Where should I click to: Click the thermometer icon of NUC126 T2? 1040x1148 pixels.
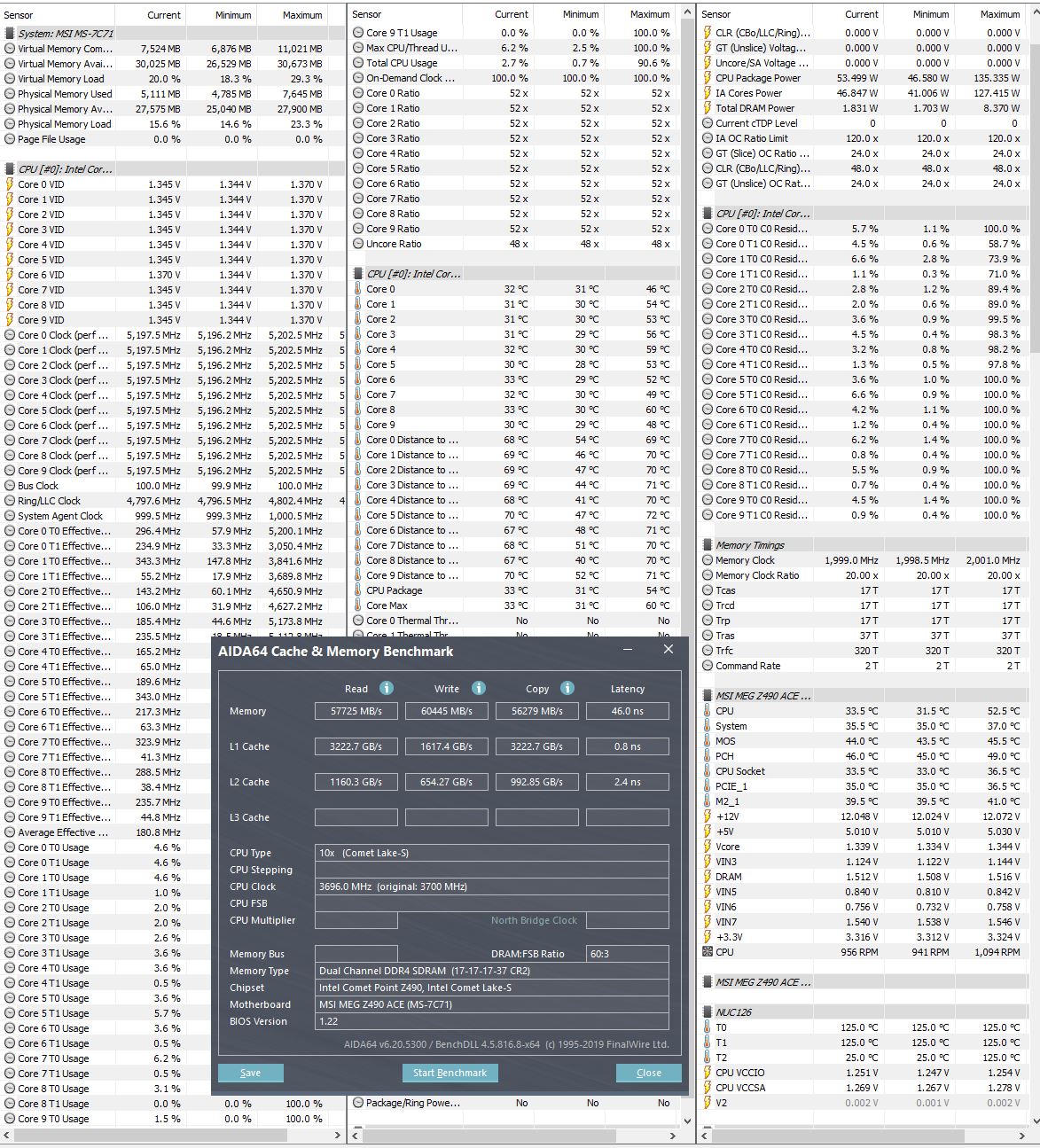pyautogui.click(x=708, y=1058)
